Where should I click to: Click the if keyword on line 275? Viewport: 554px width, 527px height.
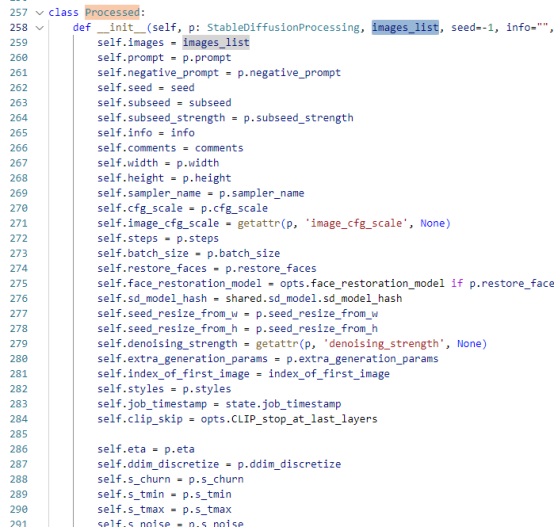(457, 283)
